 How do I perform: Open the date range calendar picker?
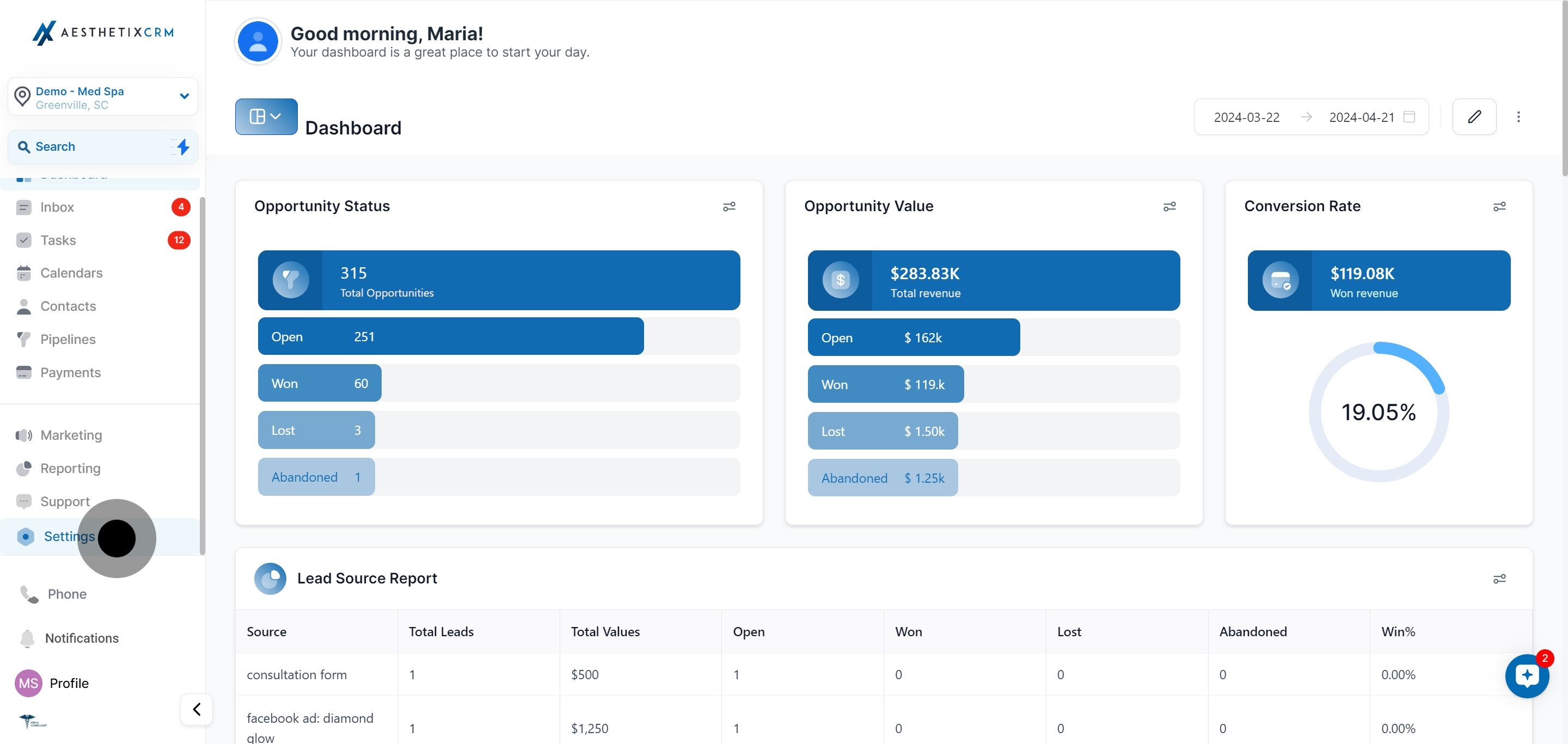point(1408,117)
